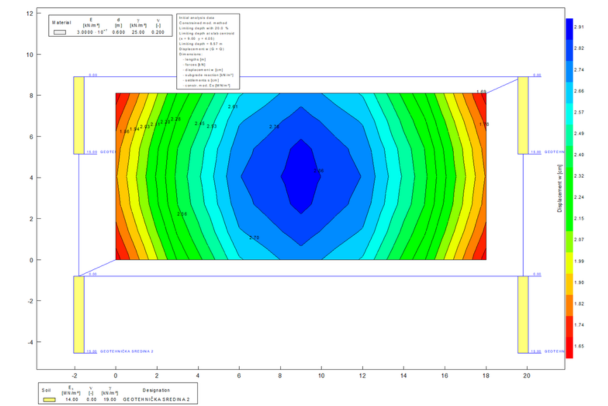Viewport: 608px width, 406px height.
Task: Select the 2.78 contour label
Action: click(254, 238)
